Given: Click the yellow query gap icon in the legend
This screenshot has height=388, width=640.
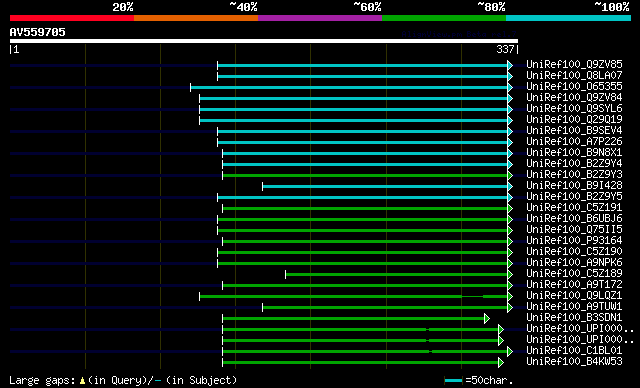Looking at the screenshot, I should [x=82, y=381].
